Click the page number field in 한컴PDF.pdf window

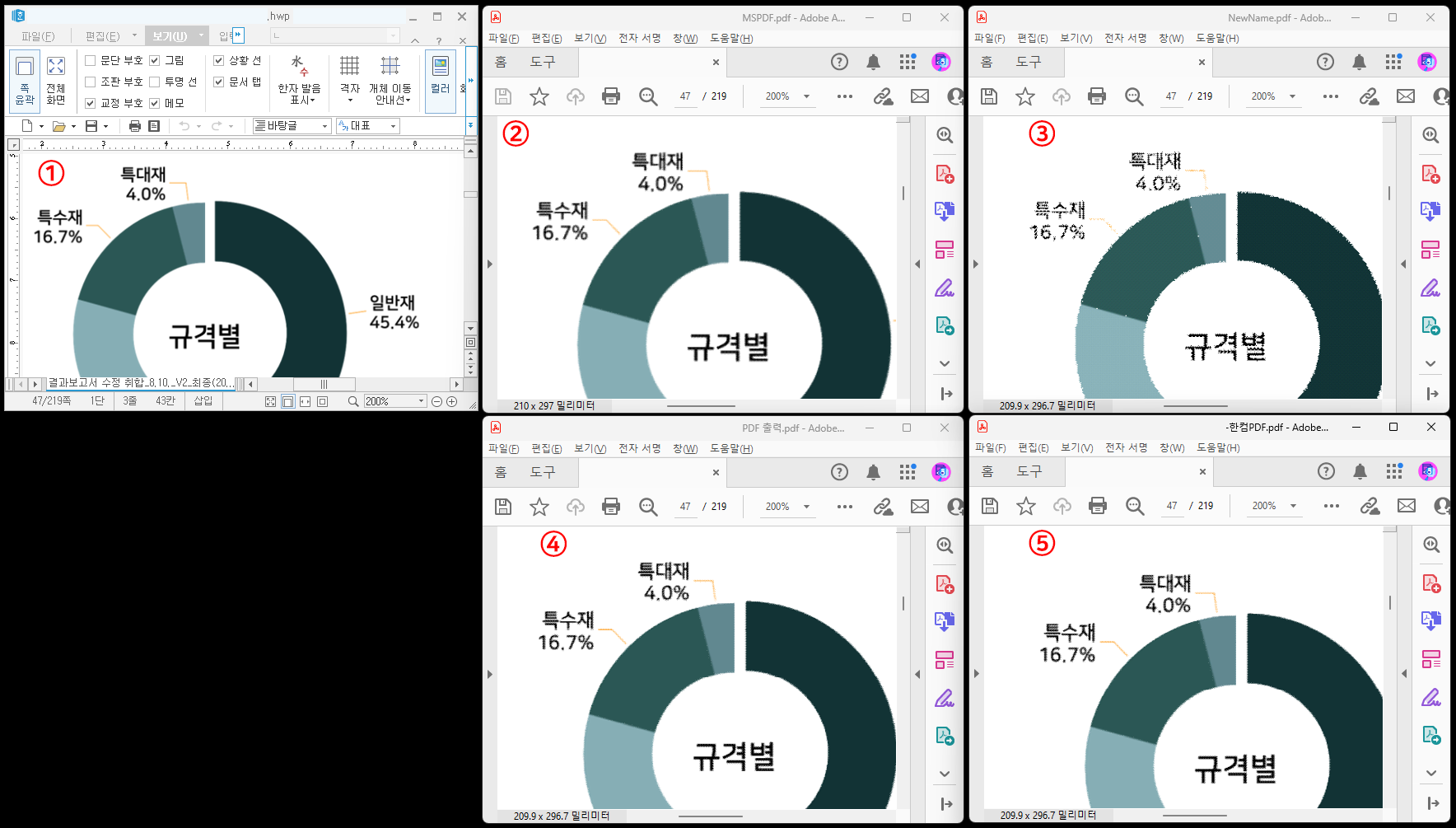pos(1172,506)
